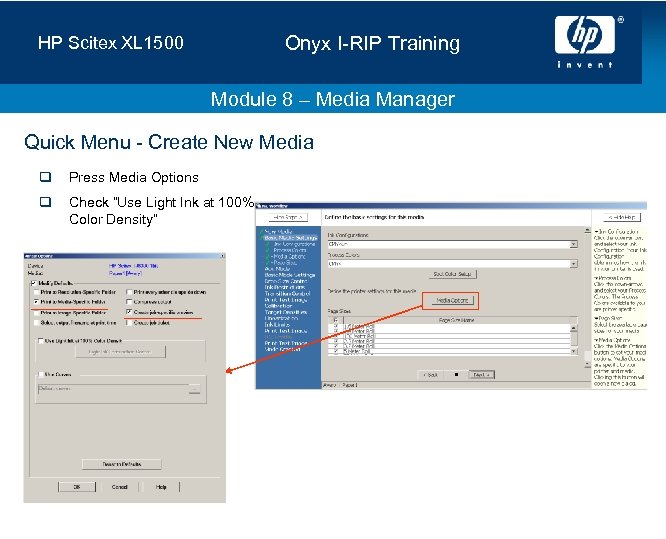Enable the Create job ticket checkbox
The width and height of the screenshot is (666, 539).
[129, 323]
